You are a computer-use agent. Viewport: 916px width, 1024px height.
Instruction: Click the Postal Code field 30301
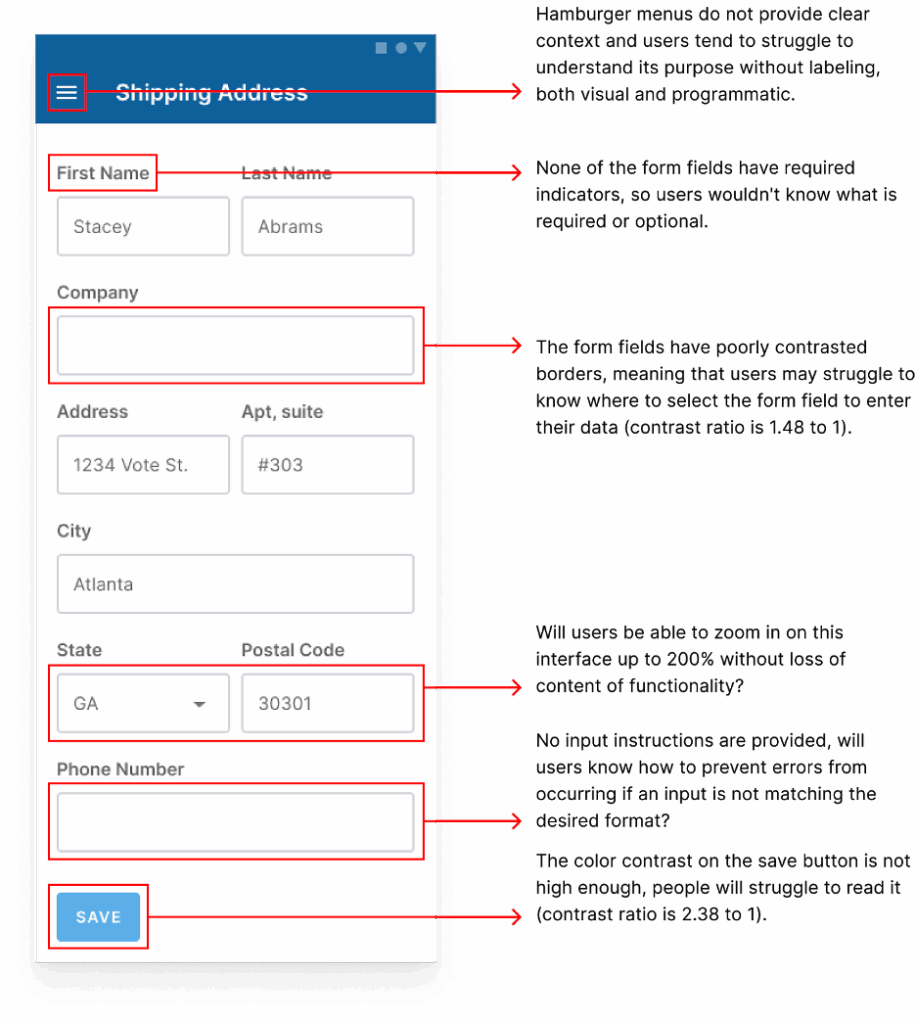(328, 703)
